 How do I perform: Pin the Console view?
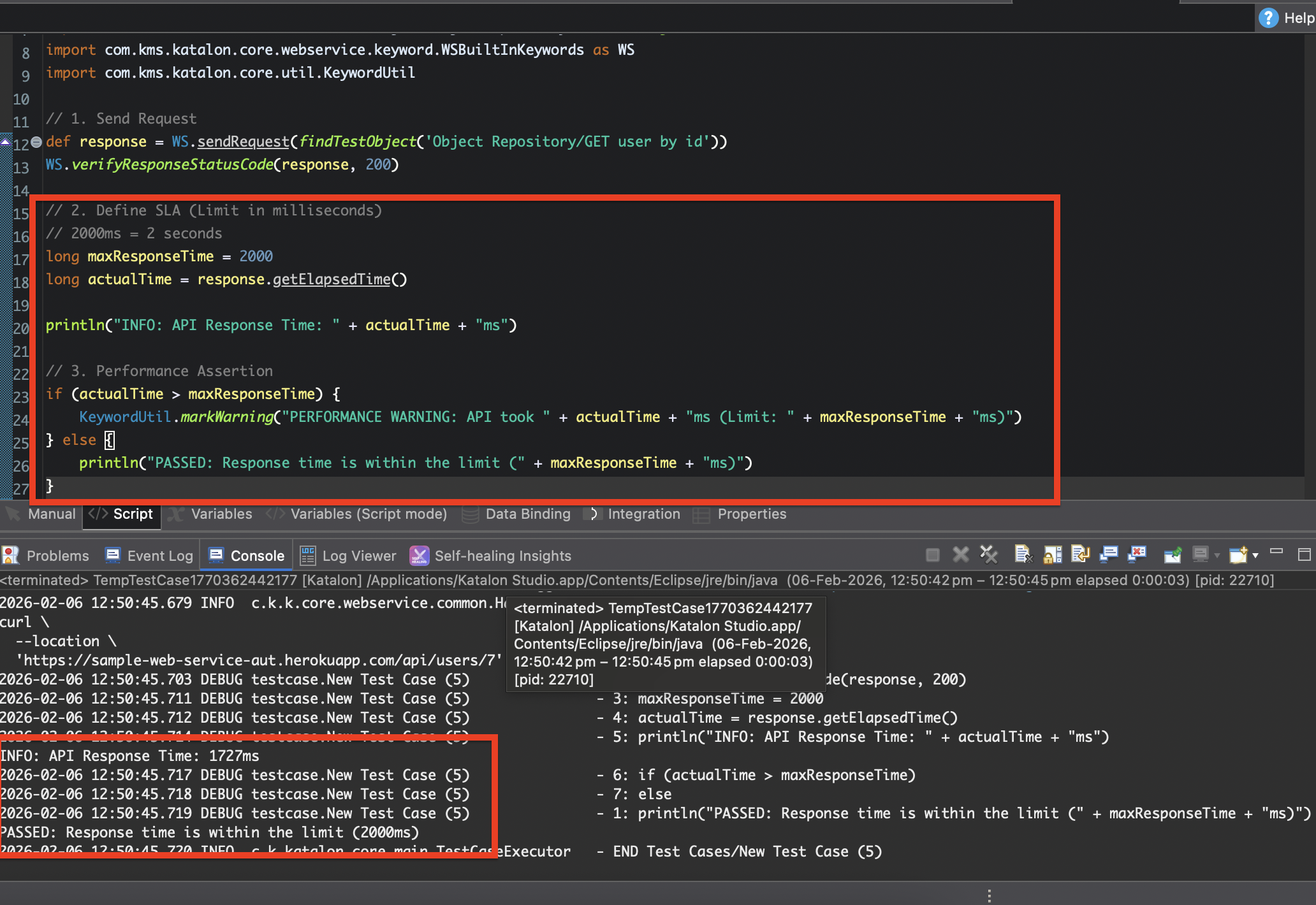[x=1173, y=554]
